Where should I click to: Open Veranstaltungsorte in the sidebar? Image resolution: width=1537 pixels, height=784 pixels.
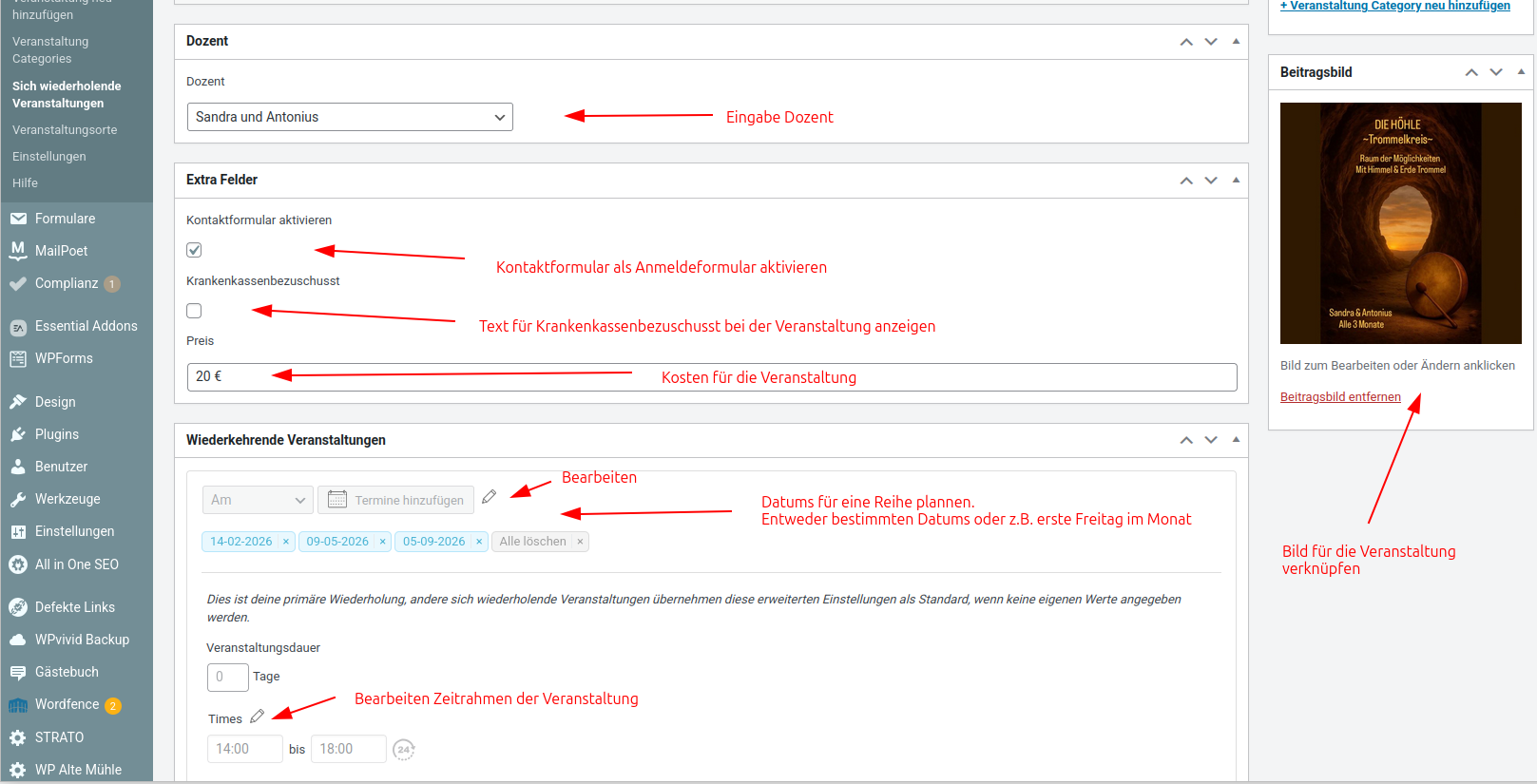[x=65, y=130]
